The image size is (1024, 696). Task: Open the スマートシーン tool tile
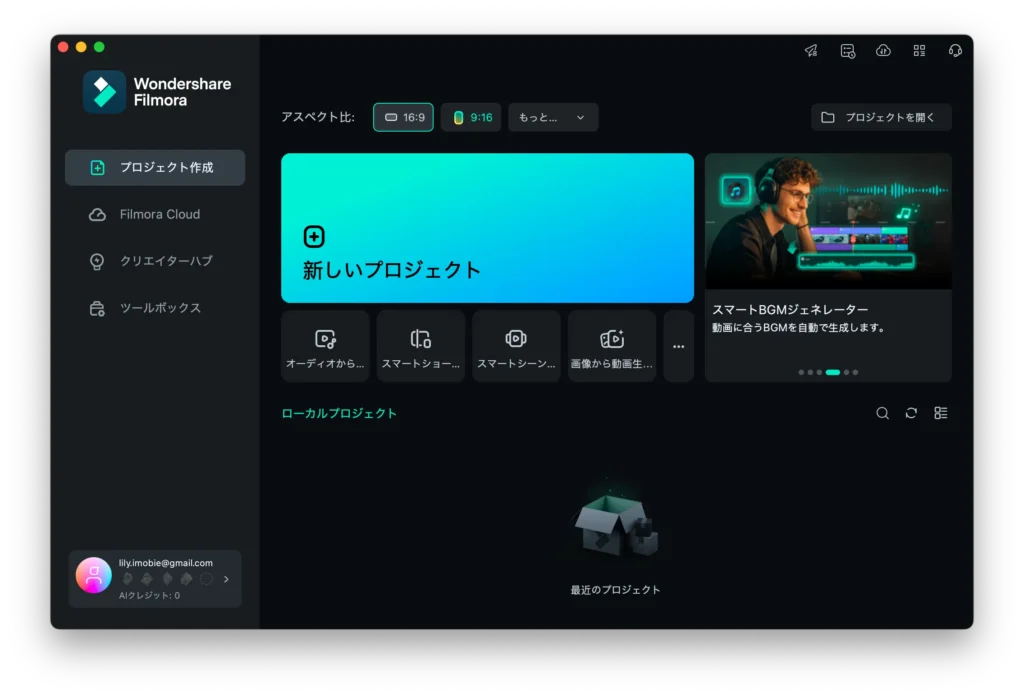[516, 346]
